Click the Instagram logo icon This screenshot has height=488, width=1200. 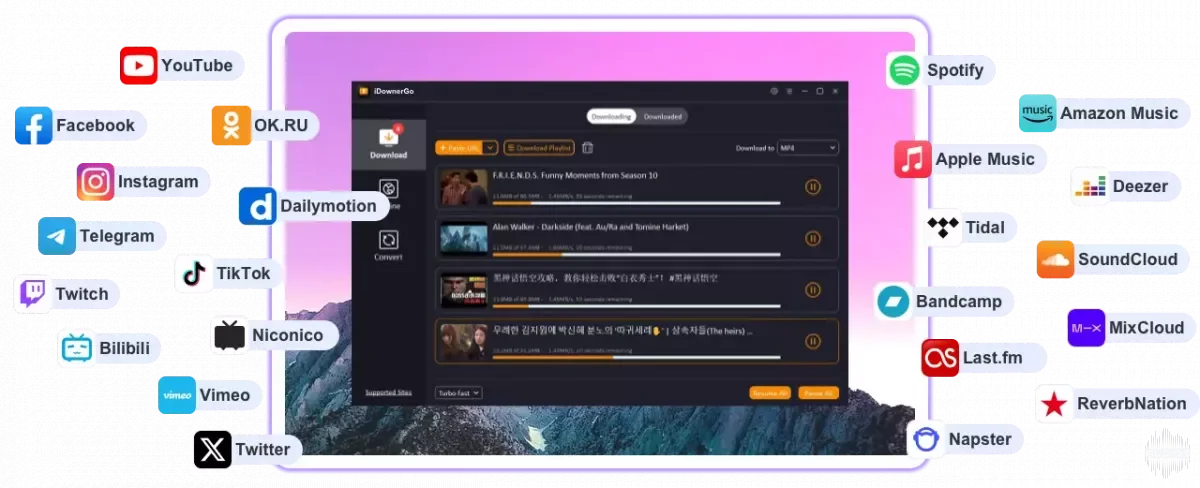pos(96,182)
